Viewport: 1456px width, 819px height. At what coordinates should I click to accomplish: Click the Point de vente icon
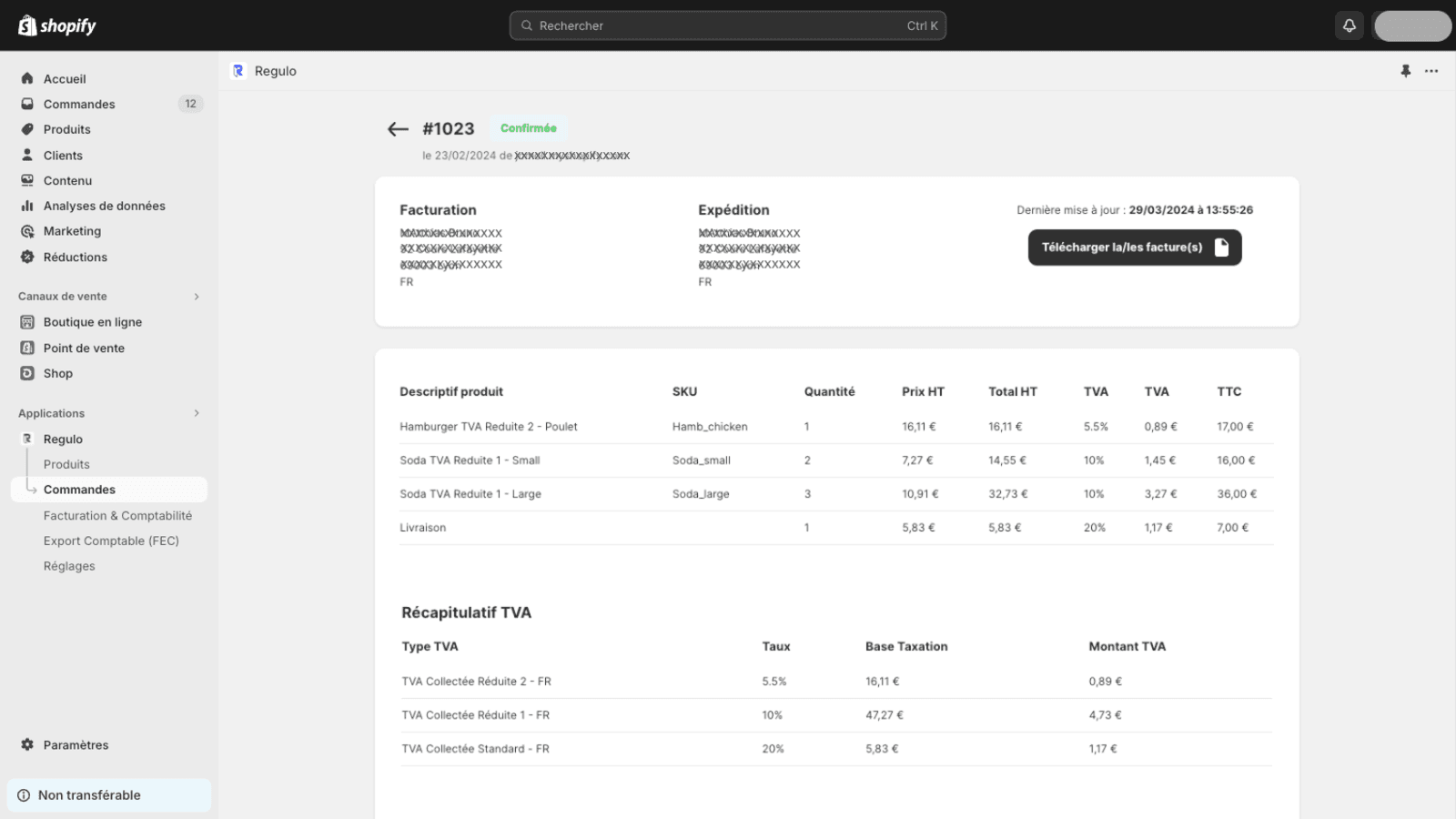coord(27,348)
